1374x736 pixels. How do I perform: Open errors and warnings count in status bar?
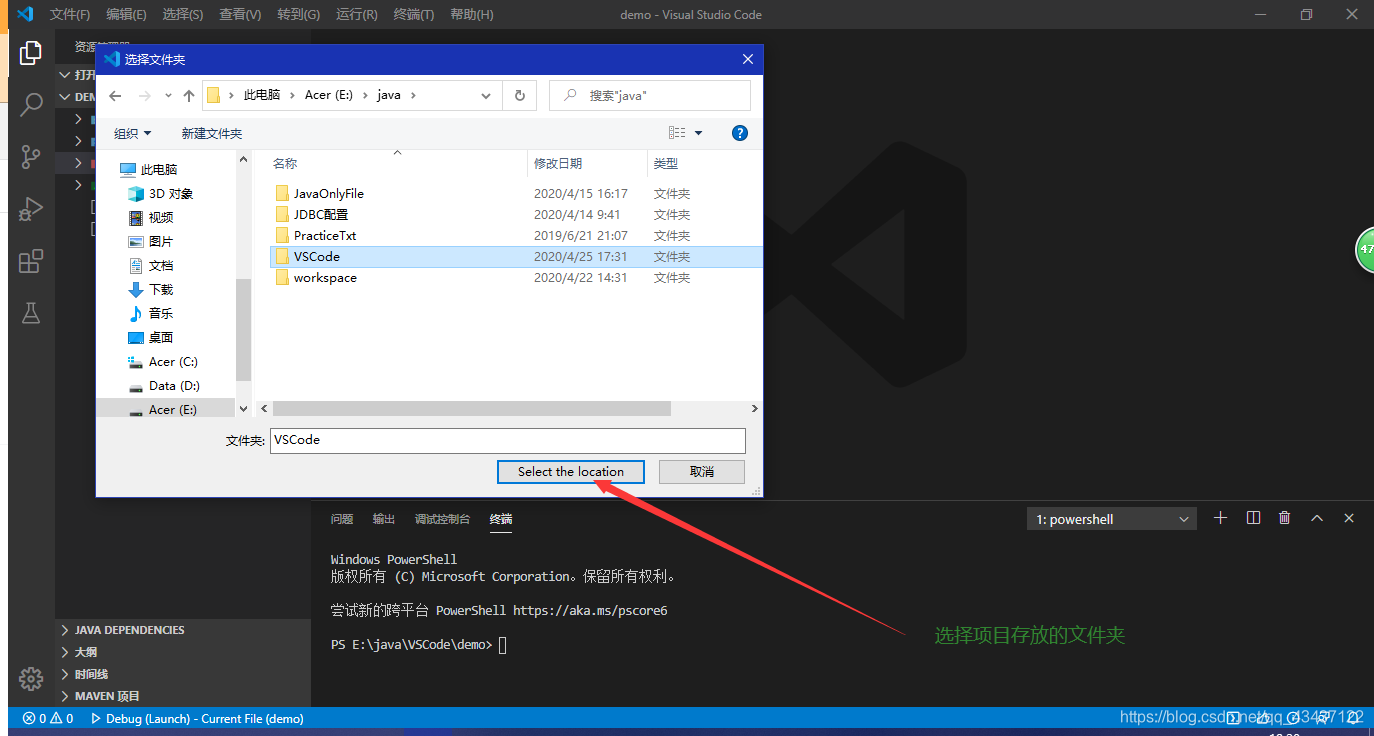(48, 718)
